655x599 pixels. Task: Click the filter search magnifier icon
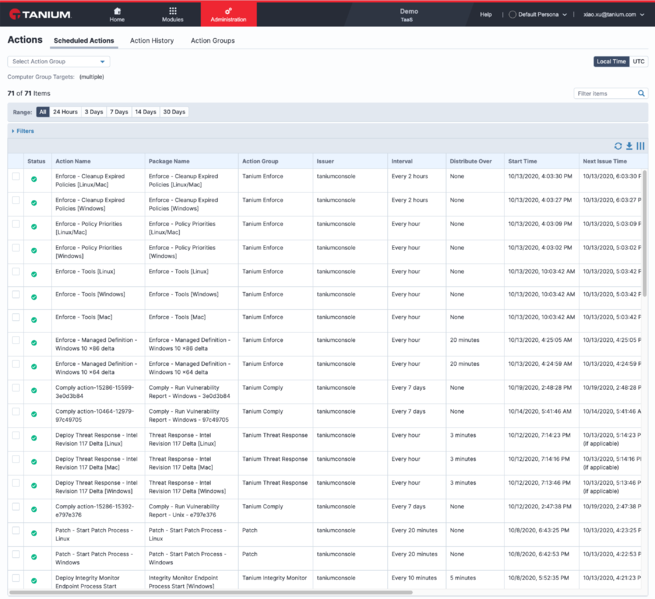point(641,93)
